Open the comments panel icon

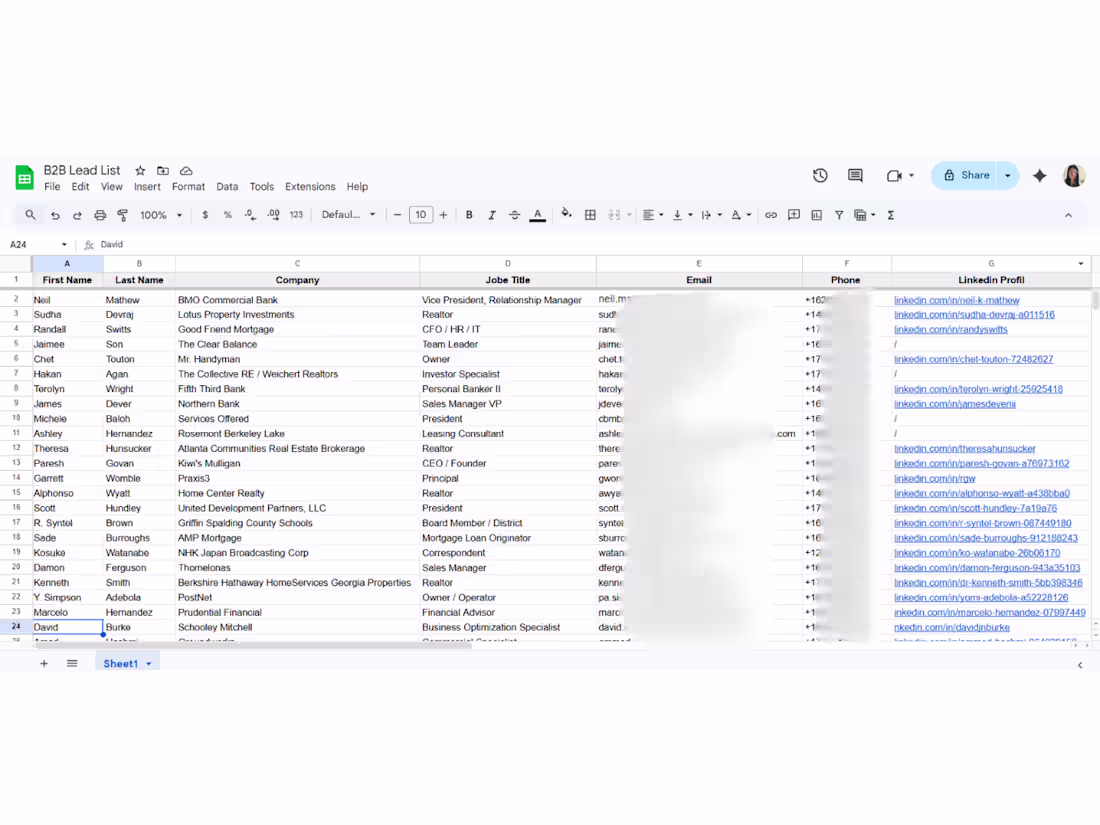(855, 175)
